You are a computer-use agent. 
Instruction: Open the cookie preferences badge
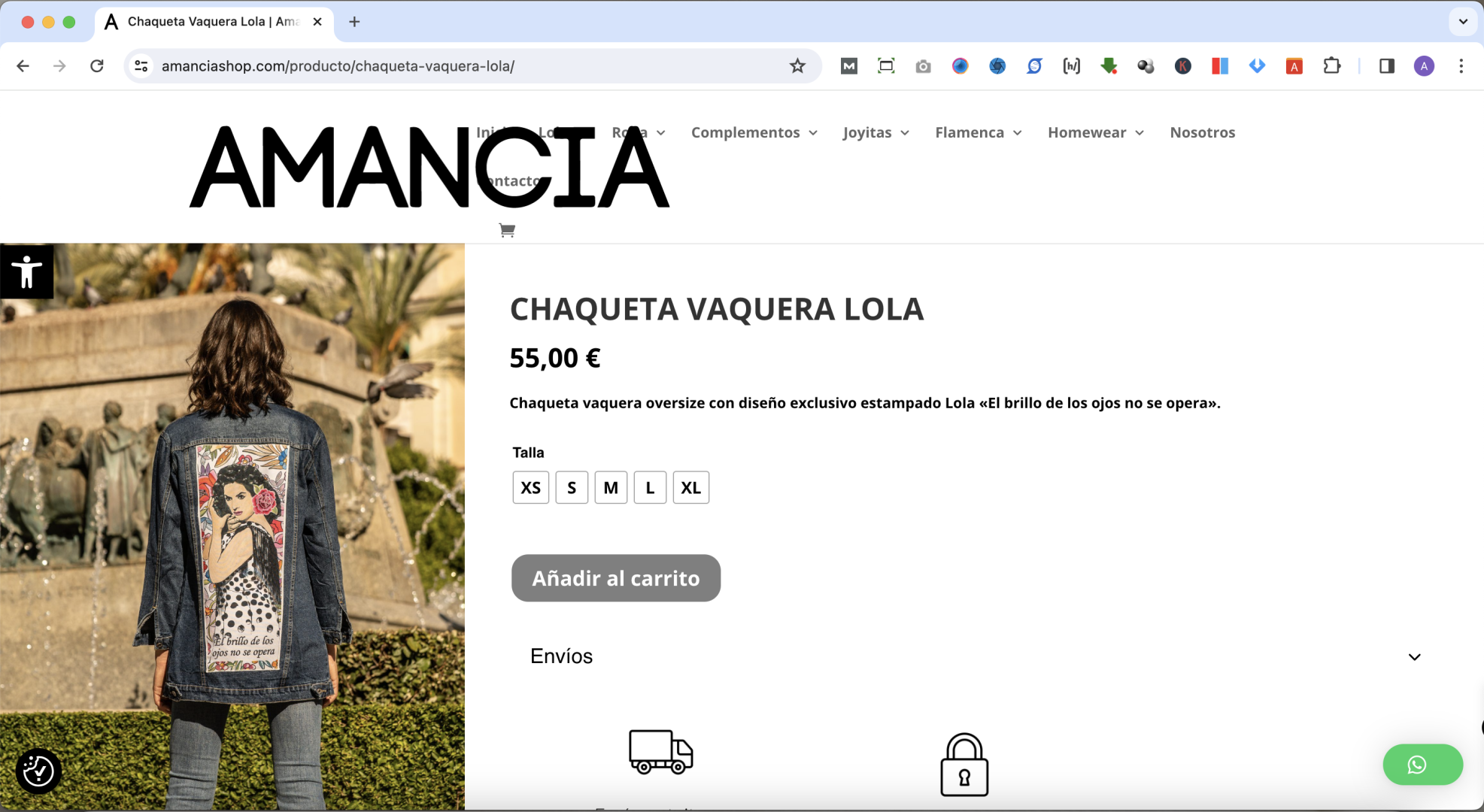(38, 771)
